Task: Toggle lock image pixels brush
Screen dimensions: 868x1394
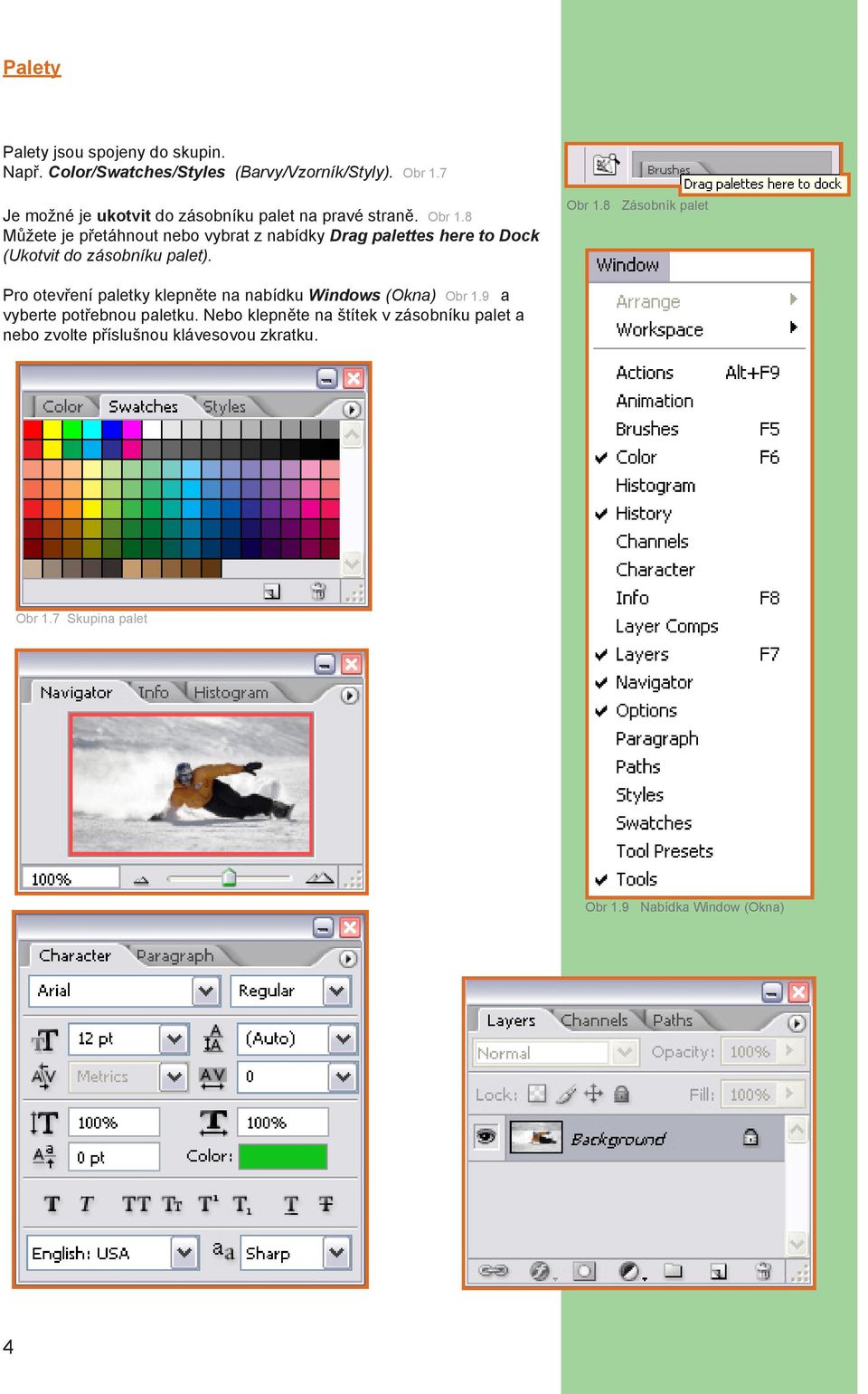Action: click(566, 1094)
